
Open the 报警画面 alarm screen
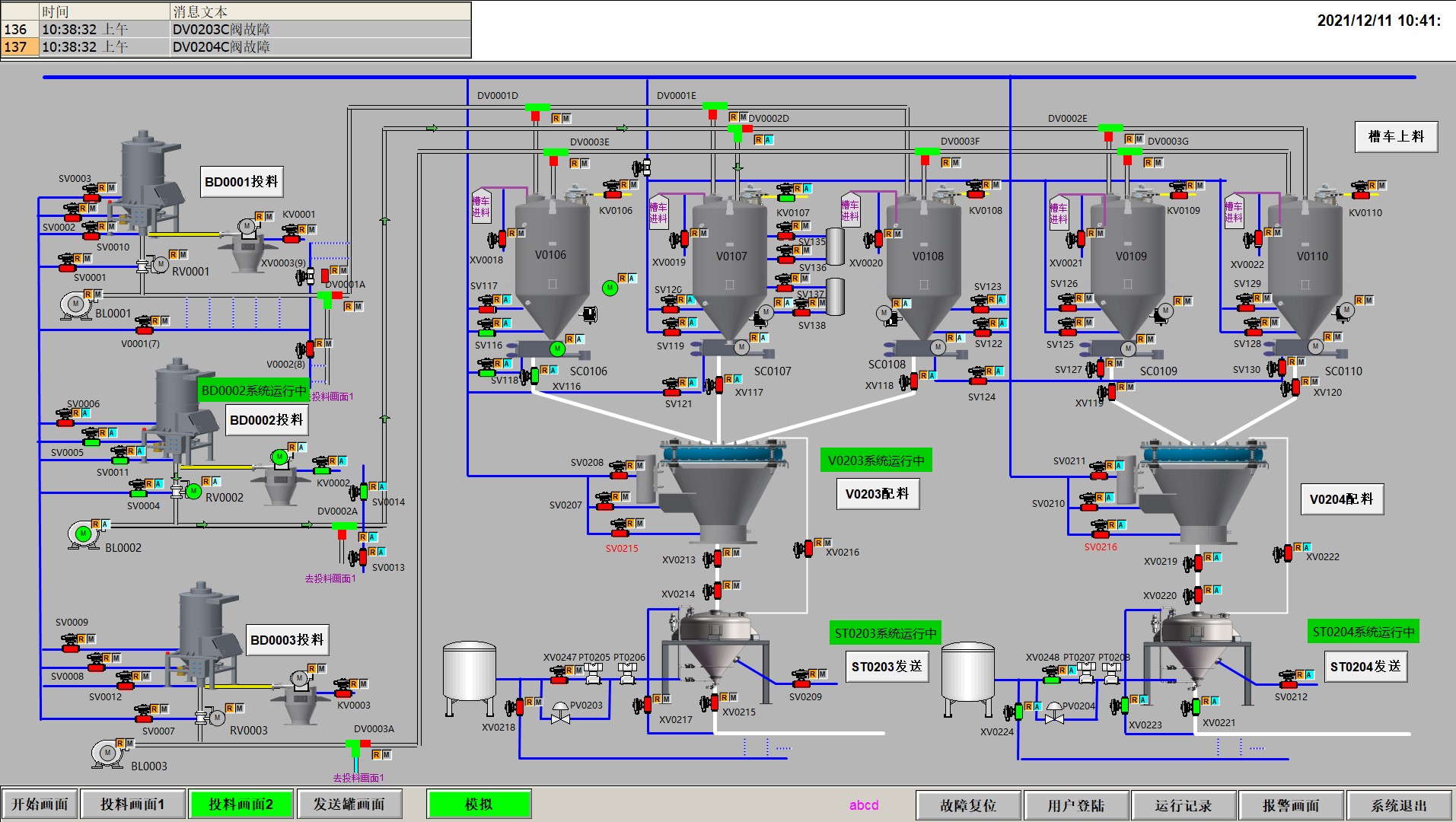(1291, 805)
